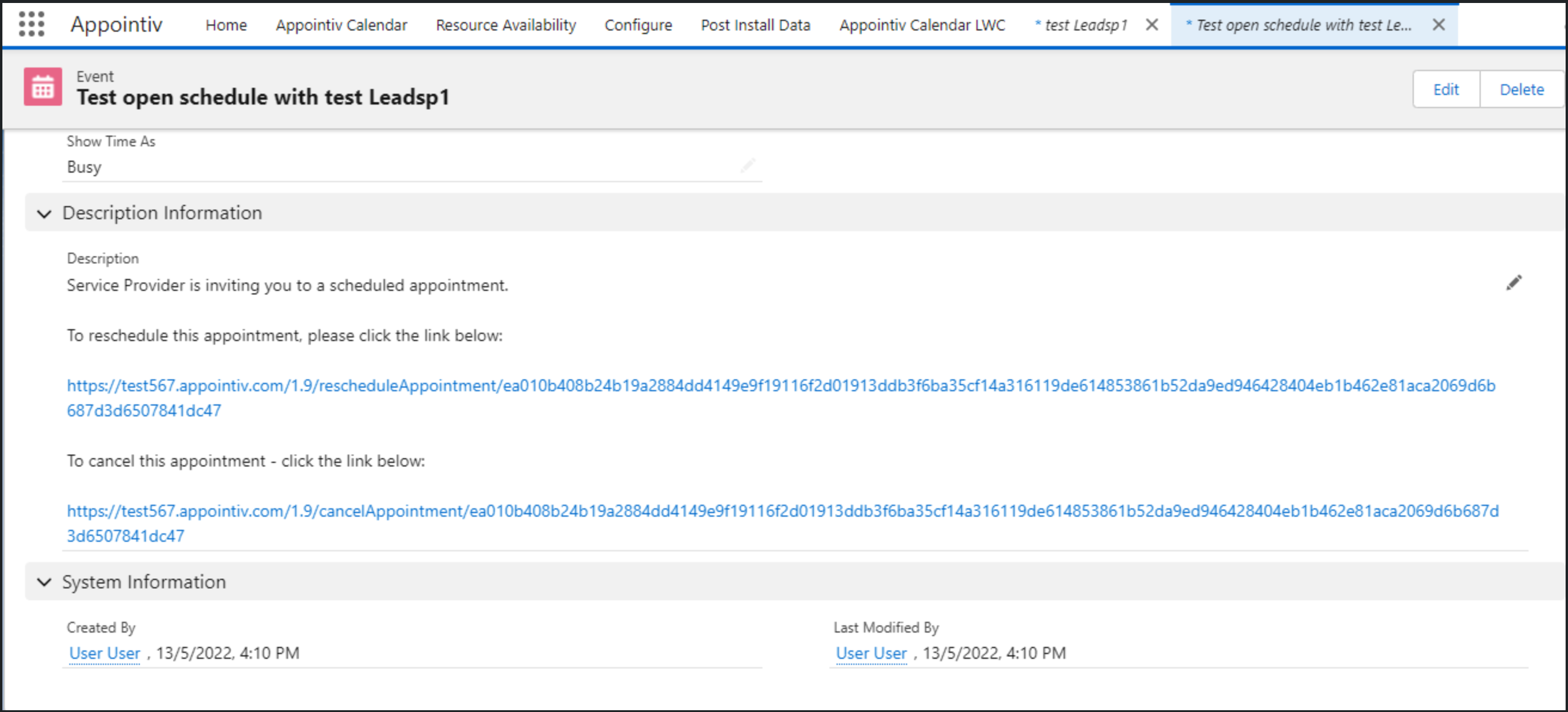
Task: Edit Show Time As pencil icon
Action: (x=748, y=165)
